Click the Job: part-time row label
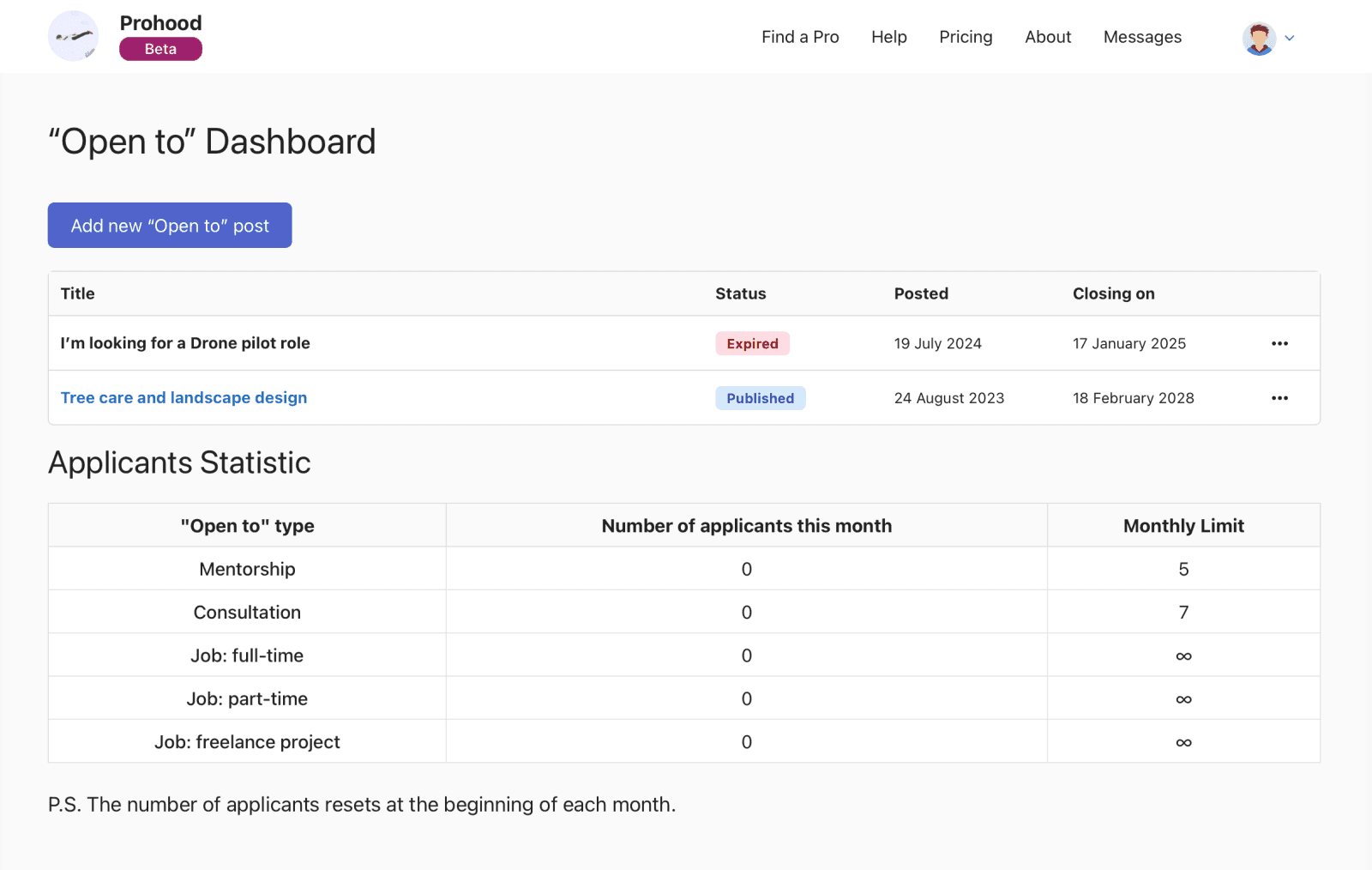The width and height of the screenshot is (1372, 870). [x=247, y=698]
